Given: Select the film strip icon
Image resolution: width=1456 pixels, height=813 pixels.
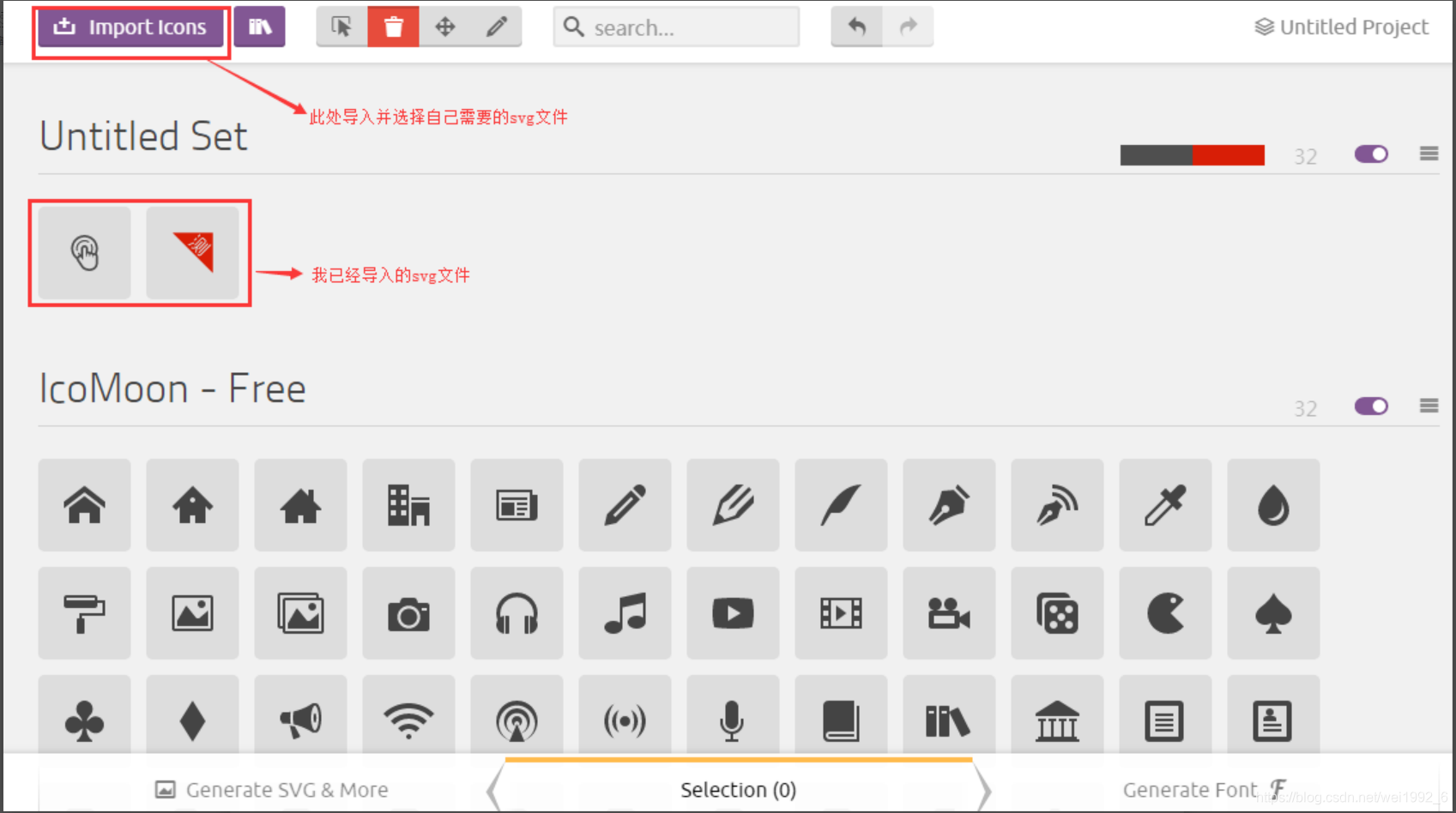Looking at the screenshot, I should [x=841, y=613].
